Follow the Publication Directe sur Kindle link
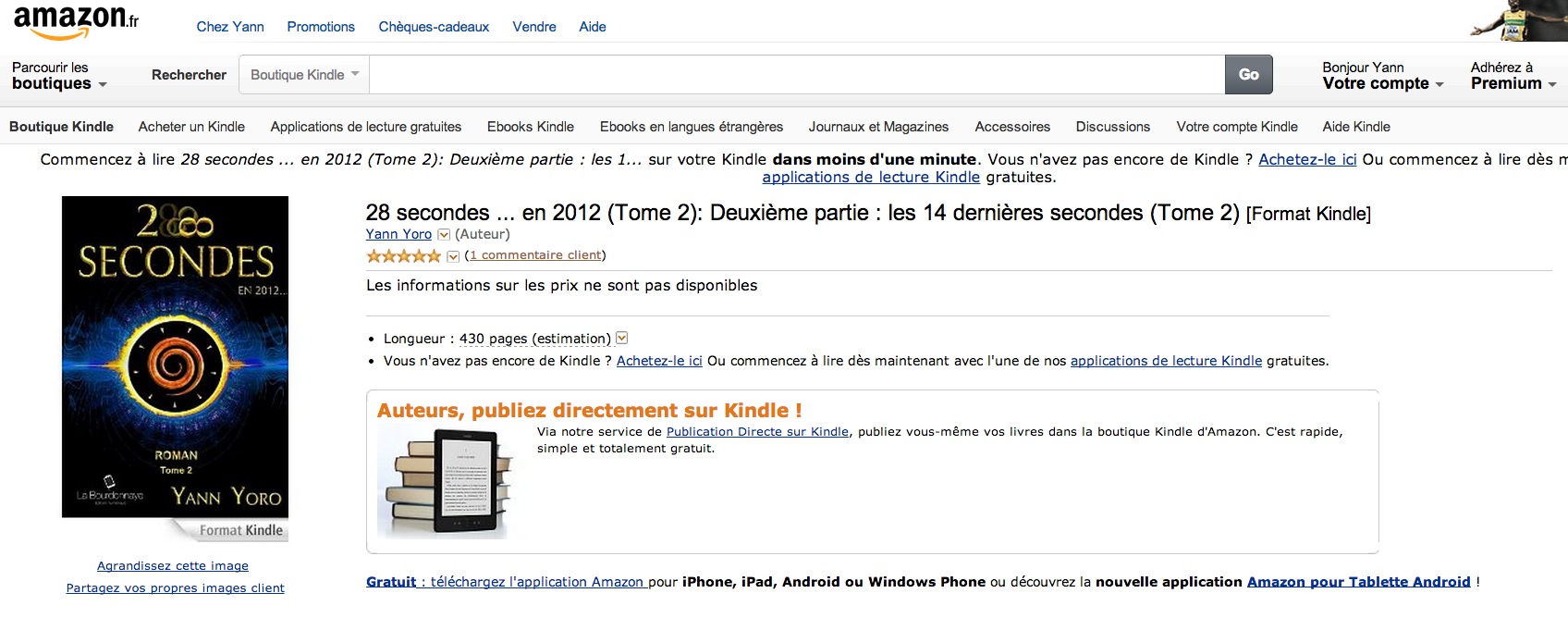Image resolution: width=1568 pixels, height=618 pixels. click(757, 432)
